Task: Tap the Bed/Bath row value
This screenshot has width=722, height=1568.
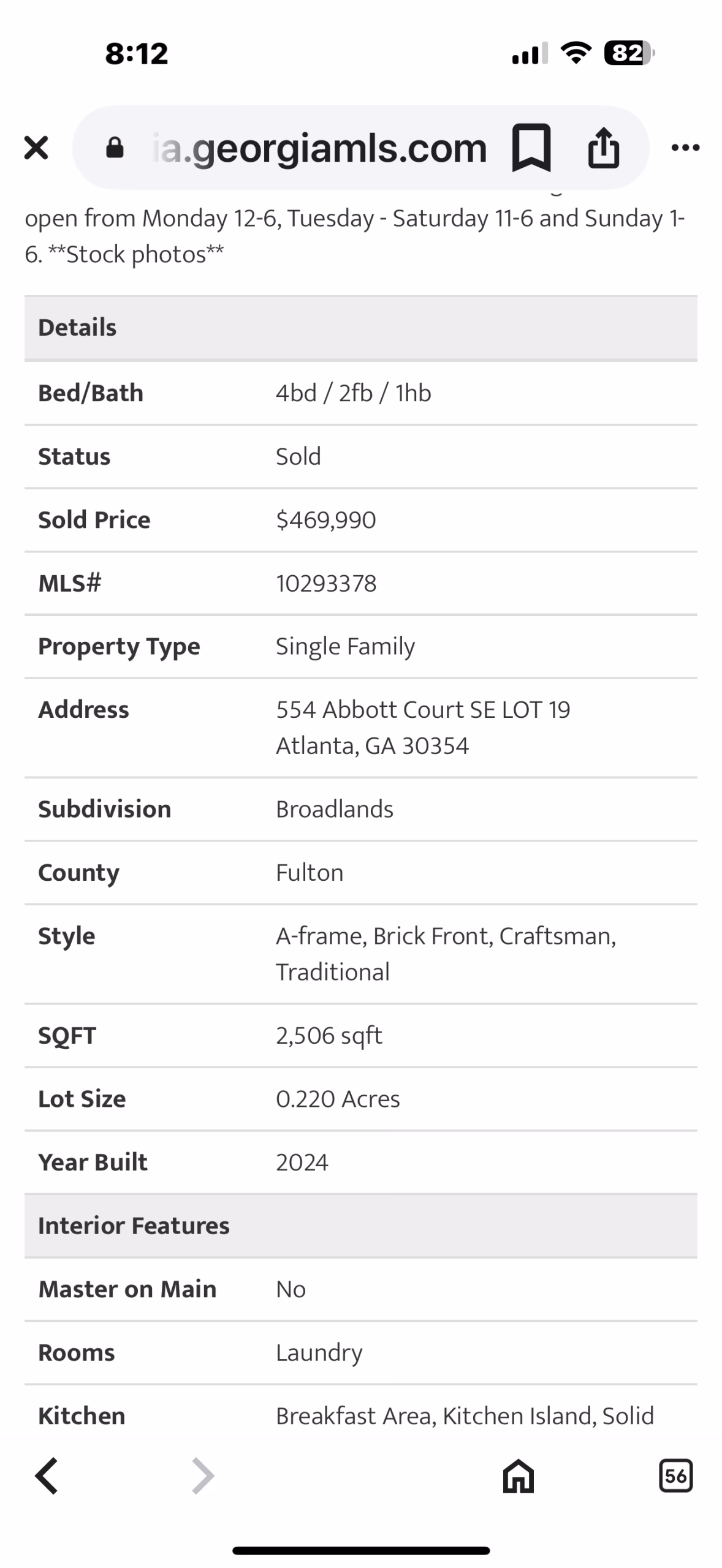Action: pos(354,393)
